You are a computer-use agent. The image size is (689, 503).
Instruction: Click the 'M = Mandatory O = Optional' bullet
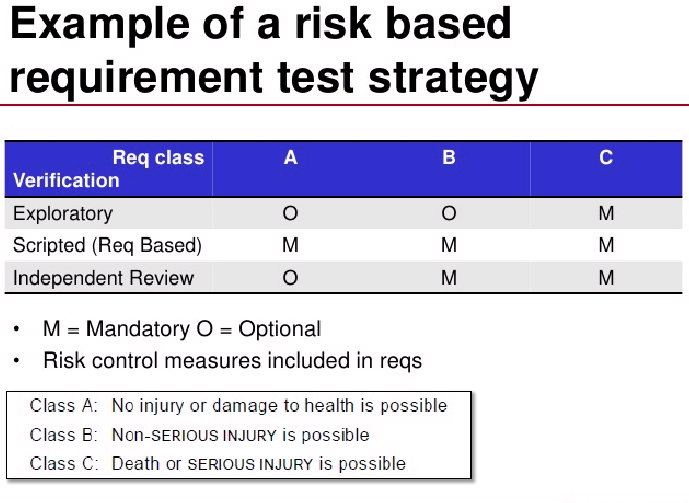pos(182,329)
